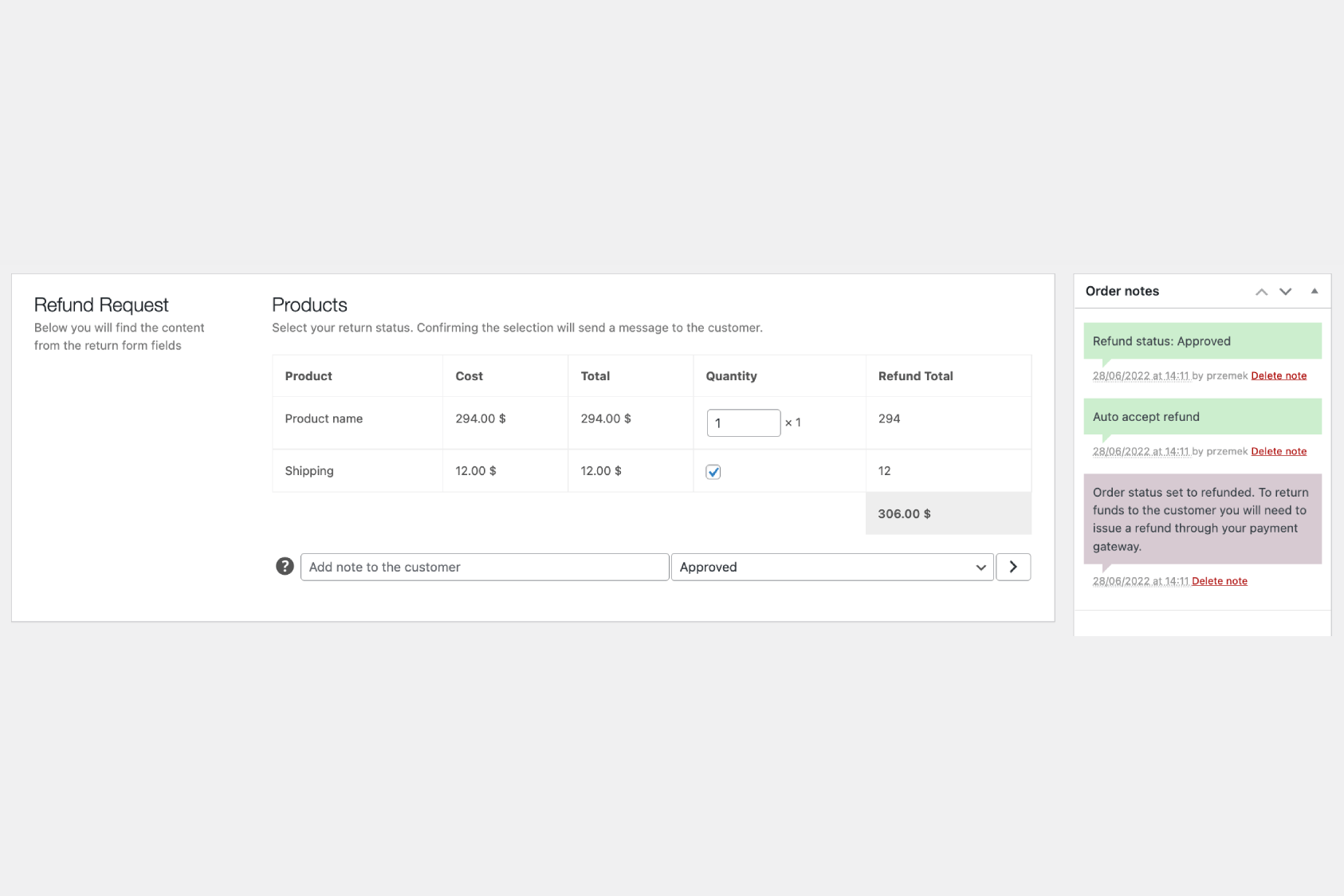
Task: Select the purple order status refunded note
Action: click(x=1201, y=519)
